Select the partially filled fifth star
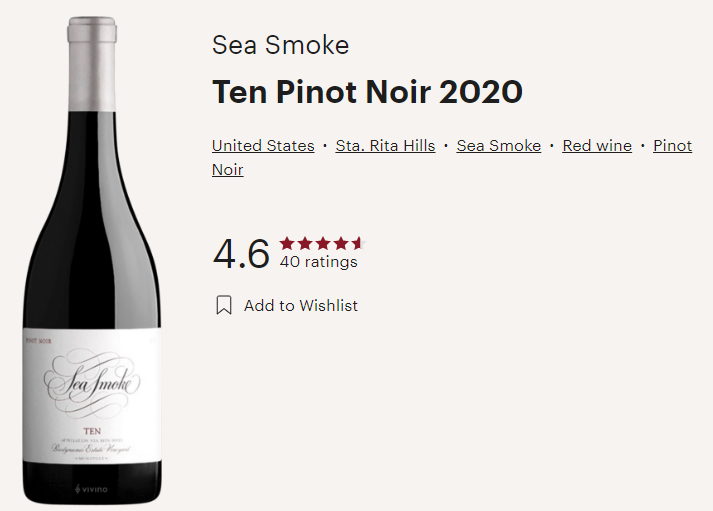Image resolution: width=713 pixels, height=511 pixels. 359,244
